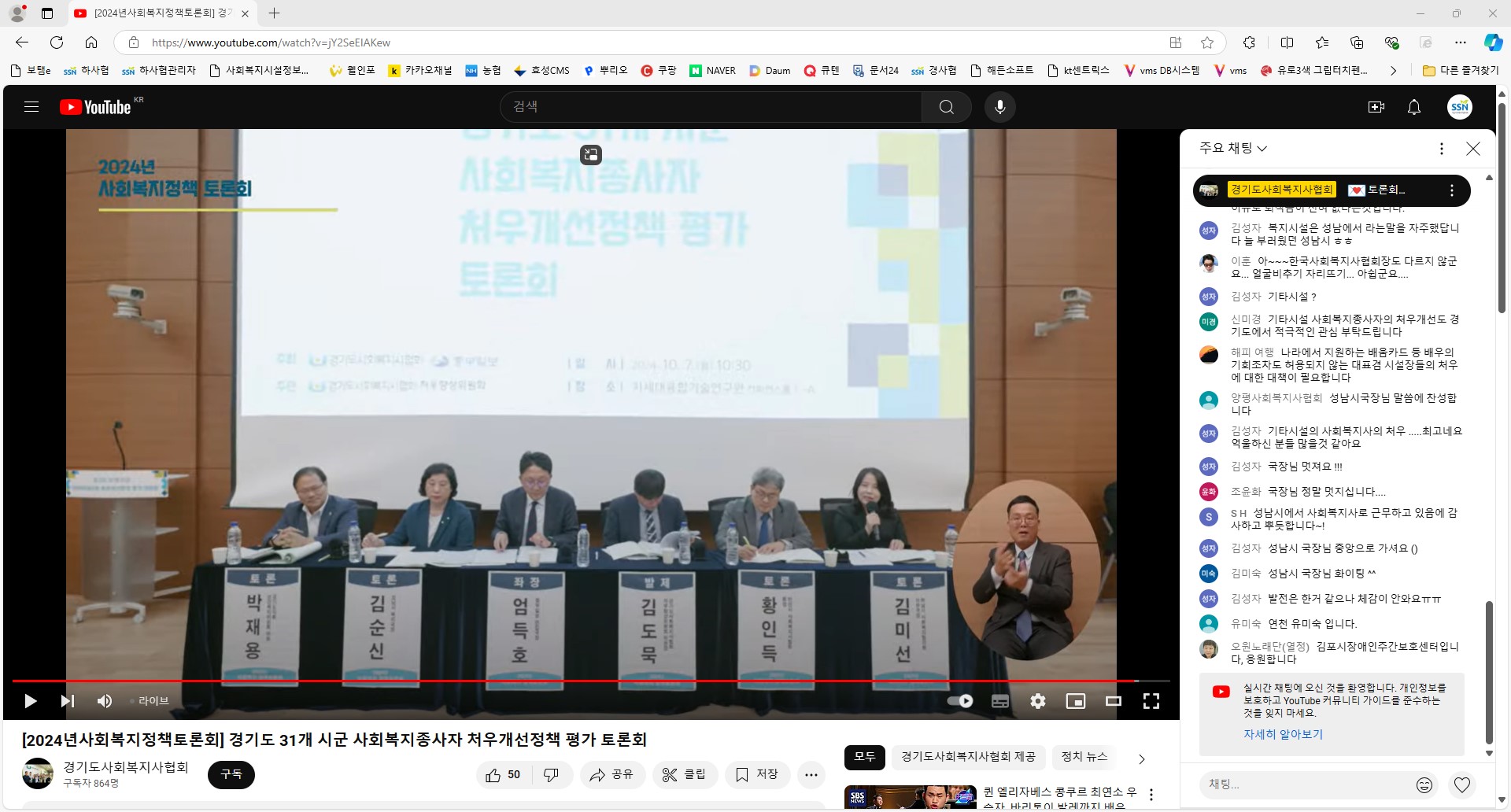Search with voice microphone icon
The image size is (1511, 812).
pyautogui.click(x=1000, y=107)
